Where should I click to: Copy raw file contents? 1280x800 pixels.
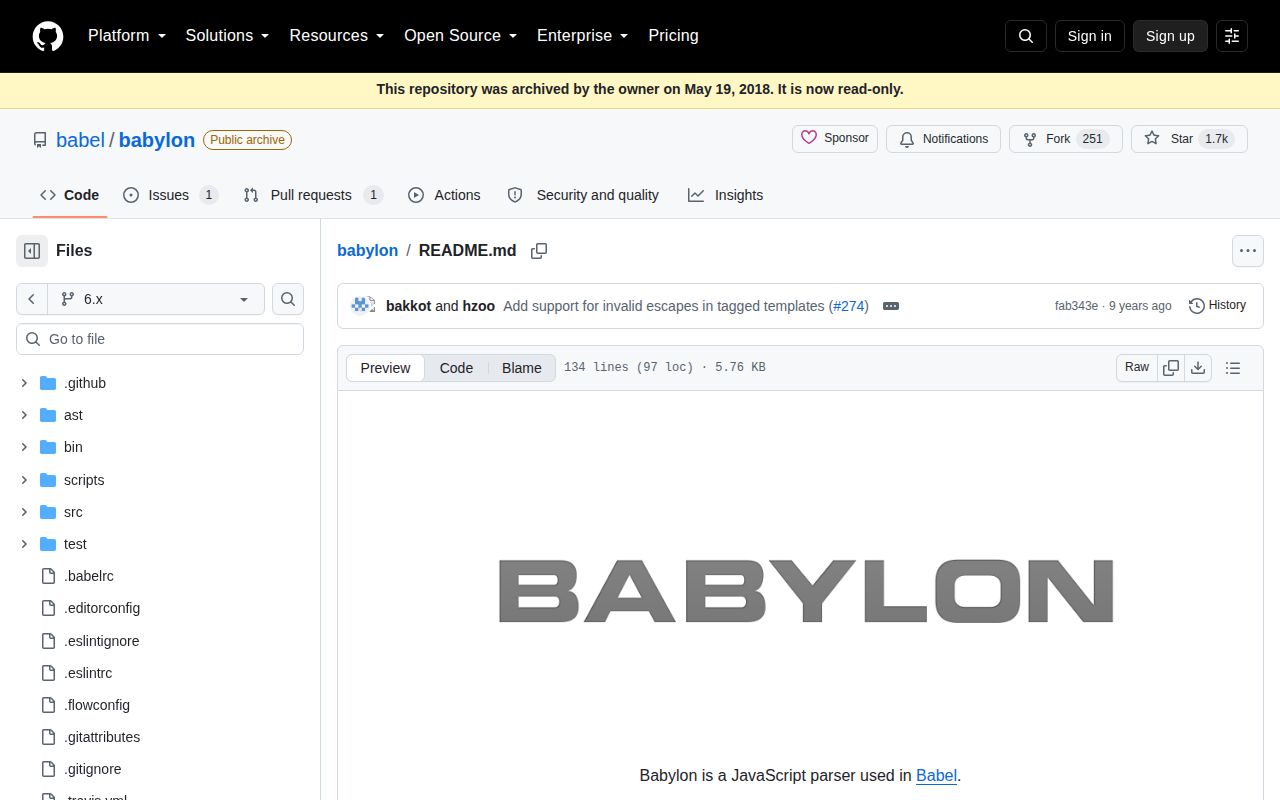click(1171, 368)
